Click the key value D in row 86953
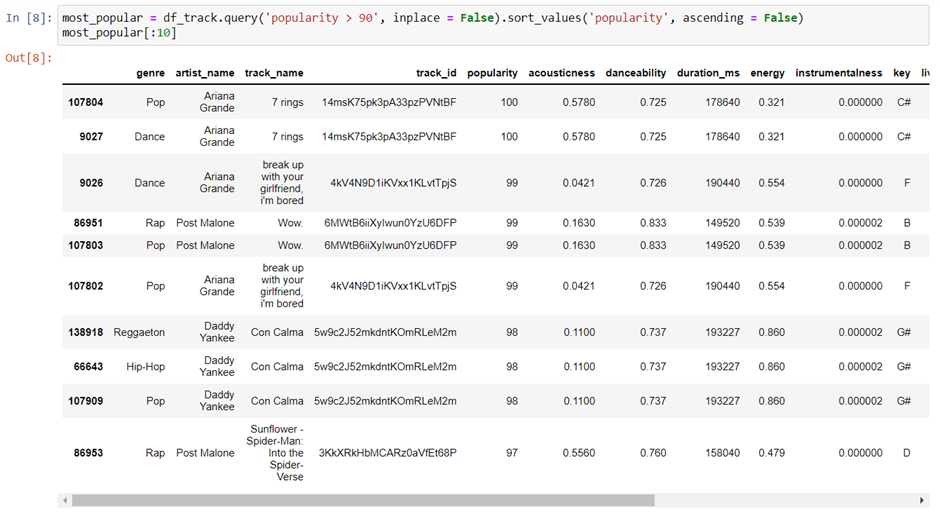The width and height of the screenshot is (940, 514). (906, 453)
